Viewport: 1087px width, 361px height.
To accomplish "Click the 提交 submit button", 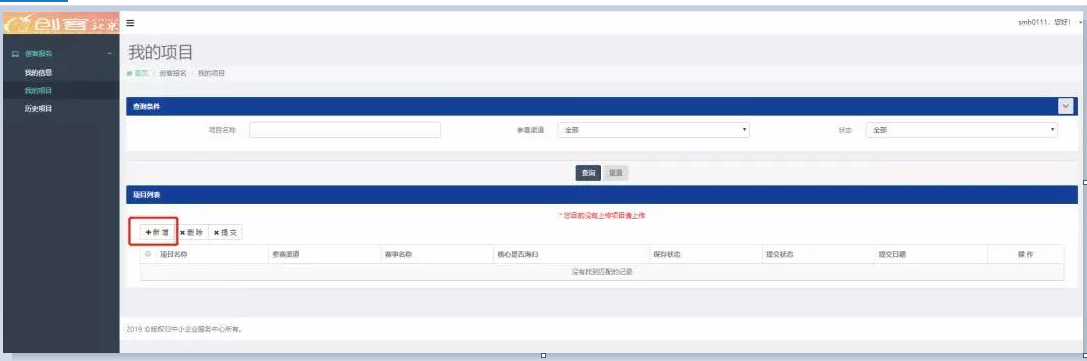I will 225,233.
